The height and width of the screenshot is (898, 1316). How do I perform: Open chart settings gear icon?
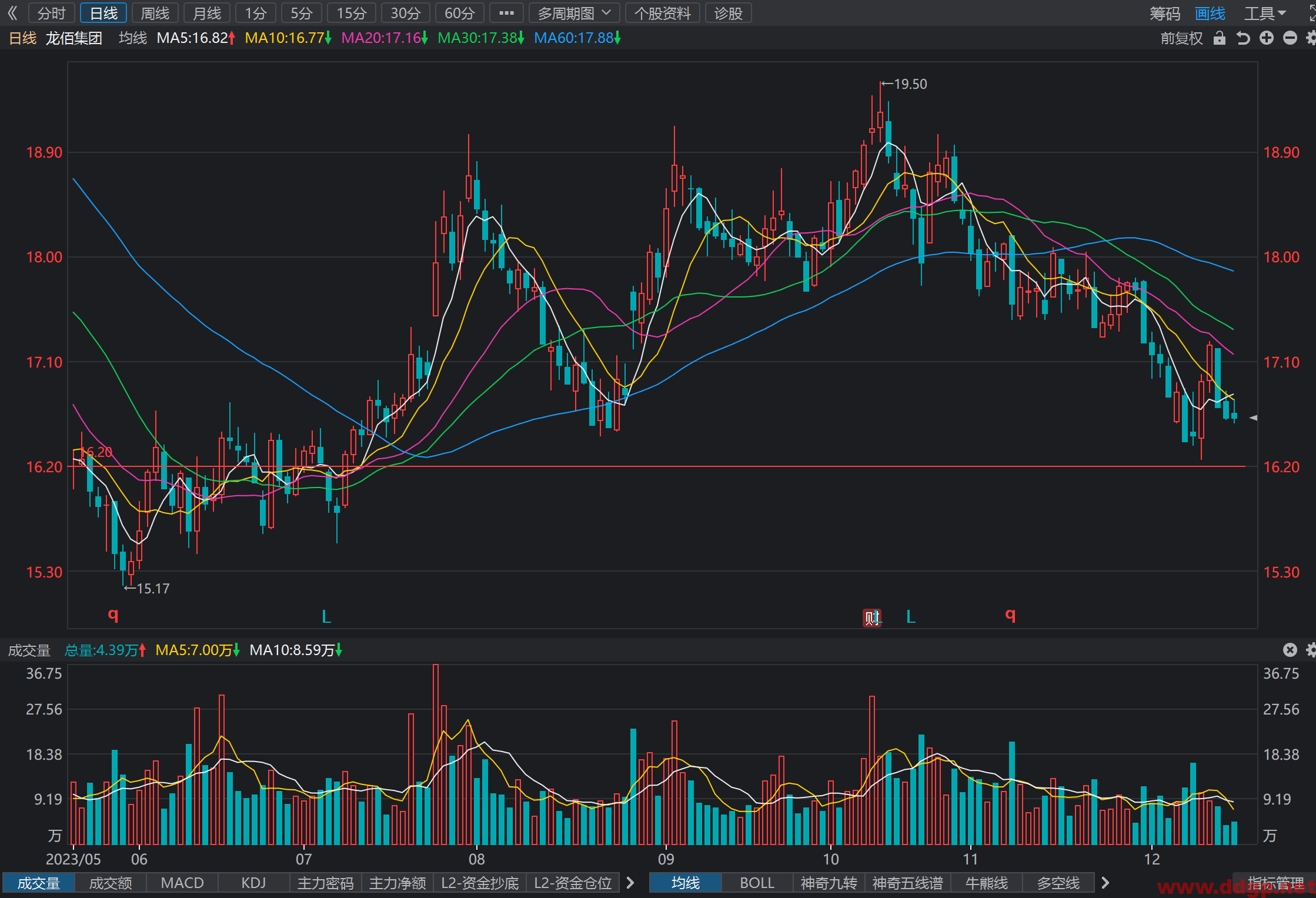(1311, 38)
